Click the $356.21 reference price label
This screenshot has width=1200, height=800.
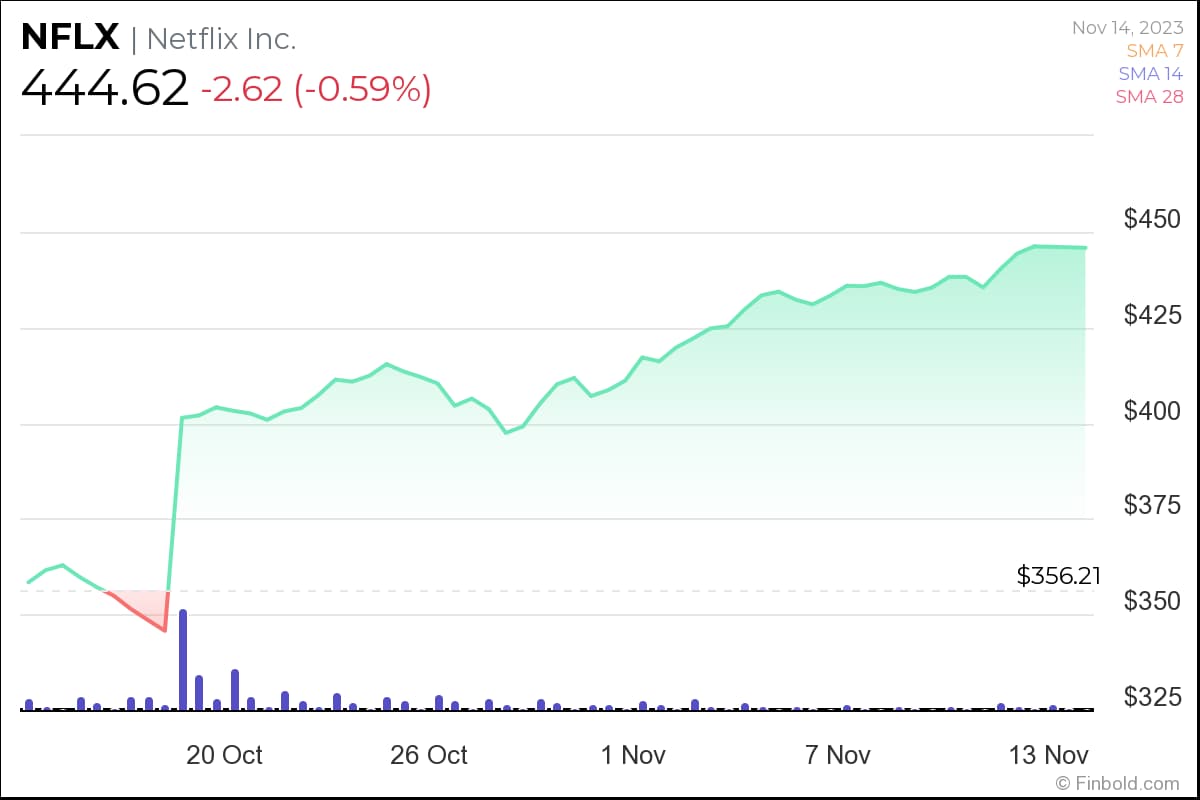pos(1058,576)
